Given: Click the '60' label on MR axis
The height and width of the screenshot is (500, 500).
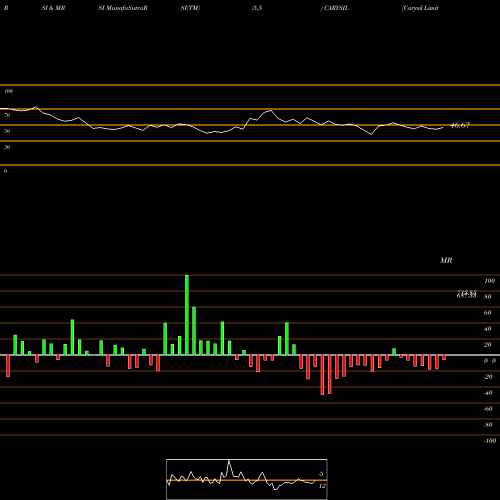Looking at the screenshot, I should coord(488,313).
